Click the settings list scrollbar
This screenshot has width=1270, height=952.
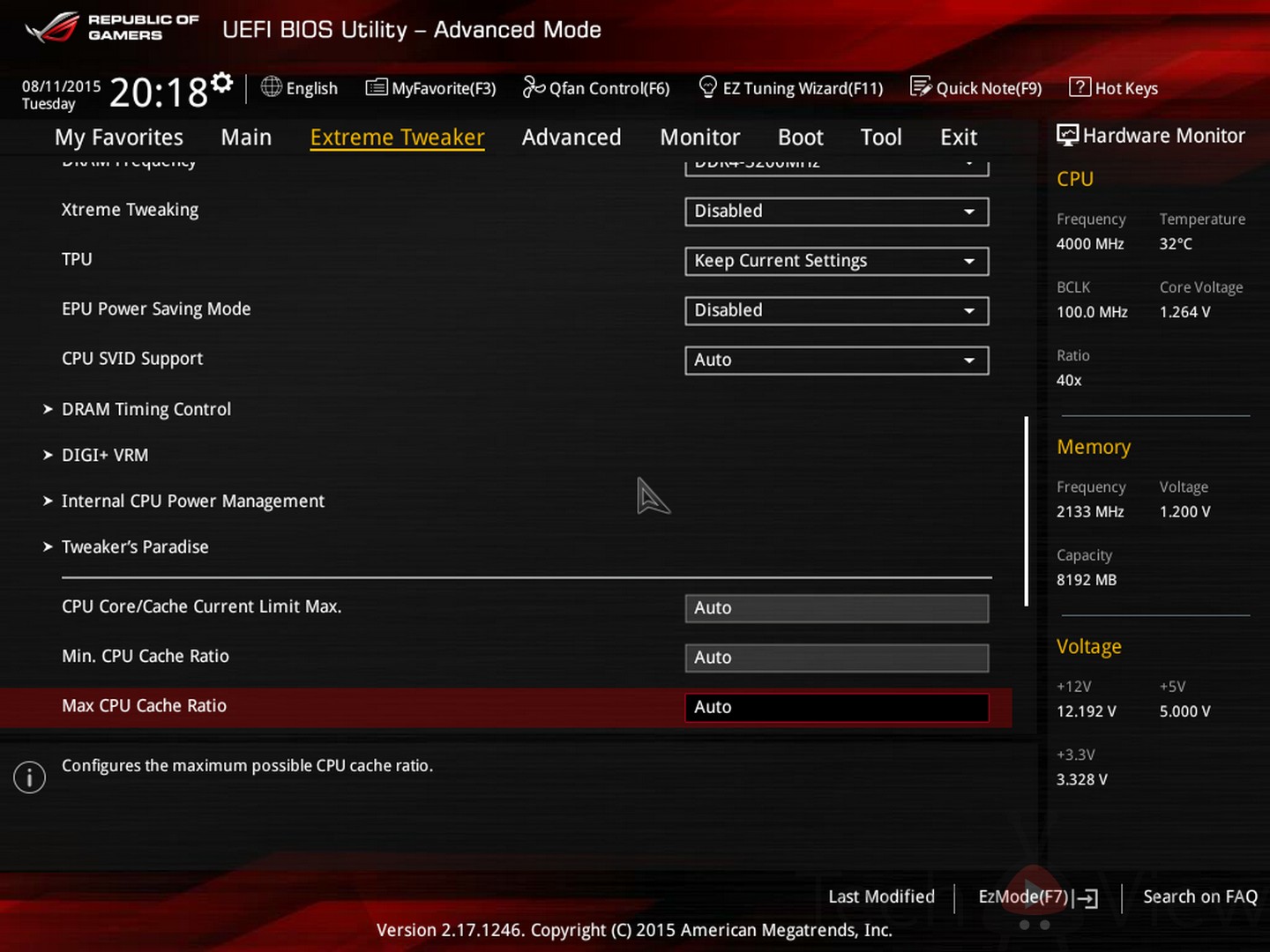point(1027,511)
